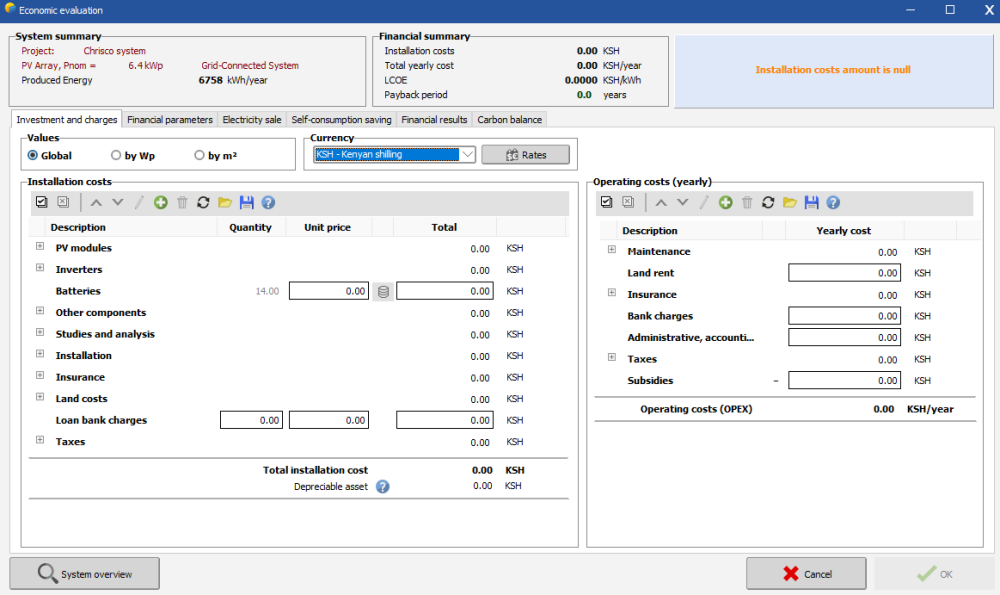
Task: Choose the by Wp values option
Action: [x=117, y=155]
